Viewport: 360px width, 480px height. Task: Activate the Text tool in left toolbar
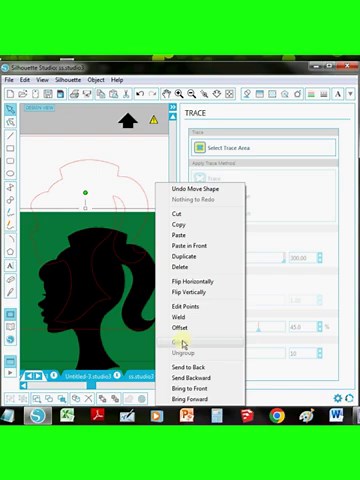(10, 266)
